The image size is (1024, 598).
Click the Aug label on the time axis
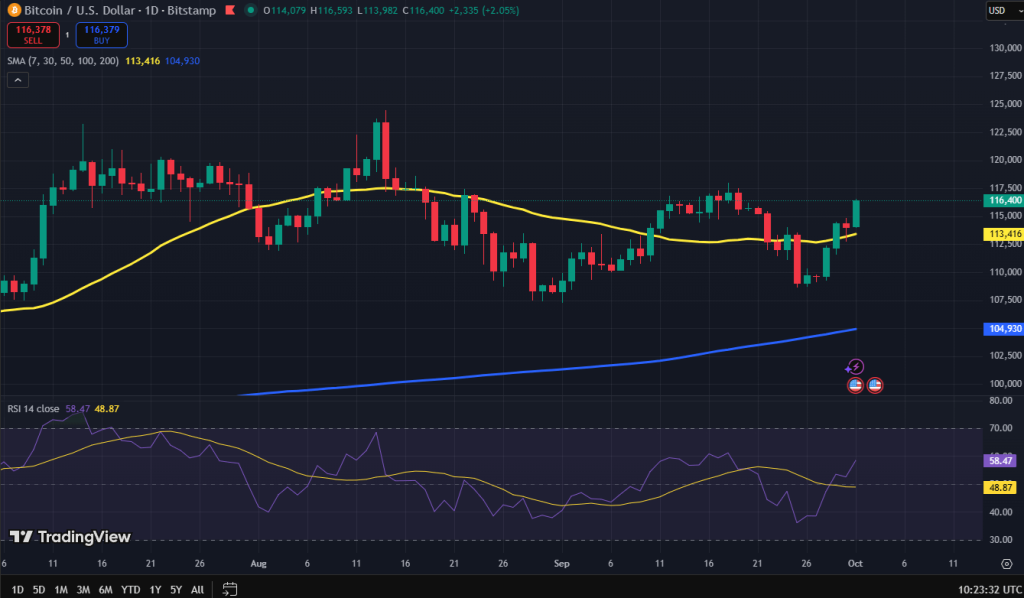259,563
